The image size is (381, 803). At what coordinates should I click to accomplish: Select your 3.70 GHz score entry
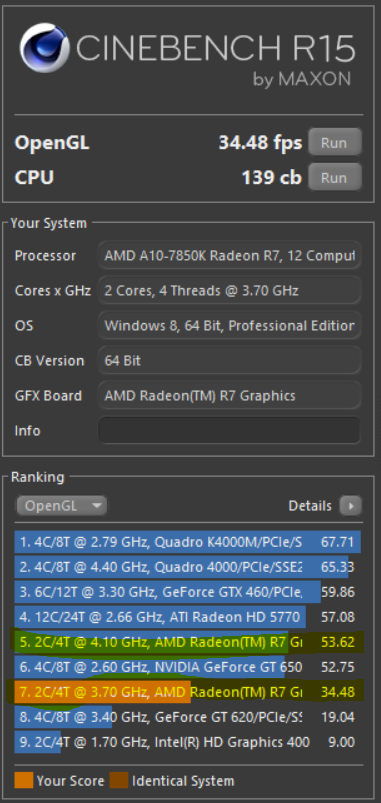pos(187,692)
